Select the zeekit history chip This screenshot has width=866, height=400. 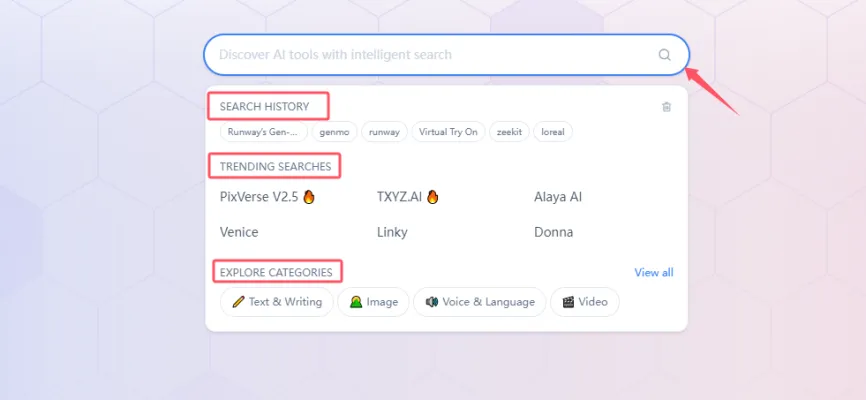[x=511, y=132]
